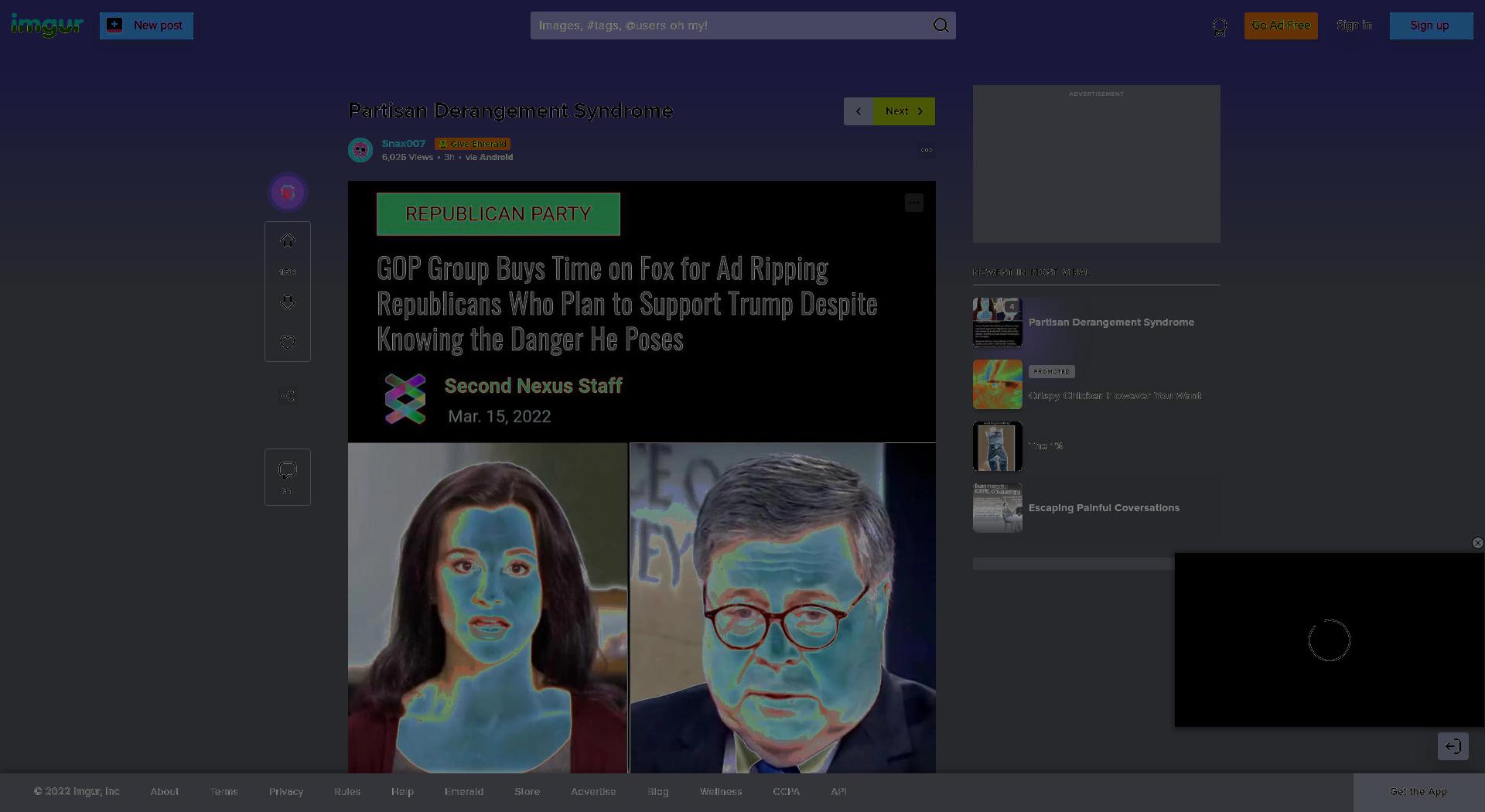1485x812 pixels.
Task: Open image options menu on picture
Action: click(914, 203)
